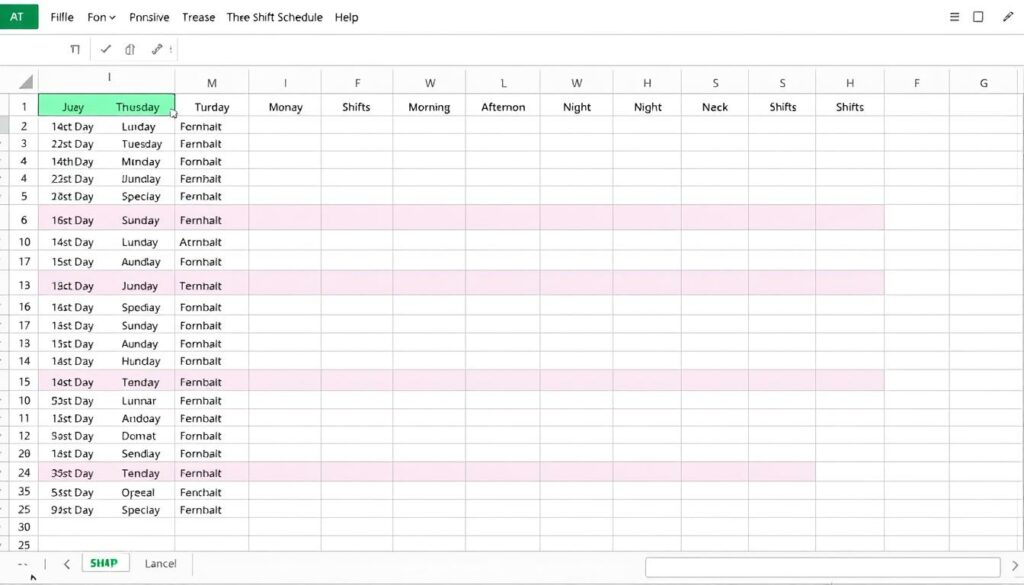Click the Speciay cell in row 5
The height and width of the screenshot is (585, 1024).
point(141,196)
